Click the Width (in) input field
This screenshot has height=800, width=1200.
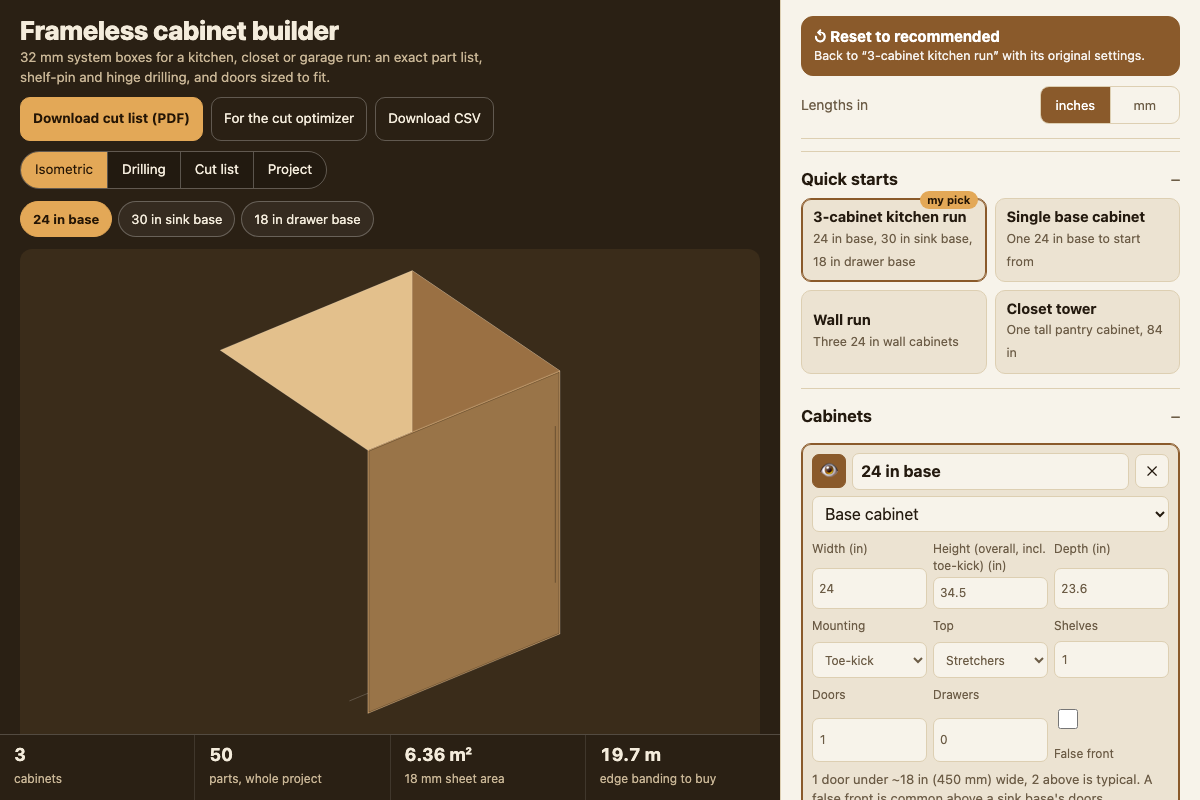(869, 589)
